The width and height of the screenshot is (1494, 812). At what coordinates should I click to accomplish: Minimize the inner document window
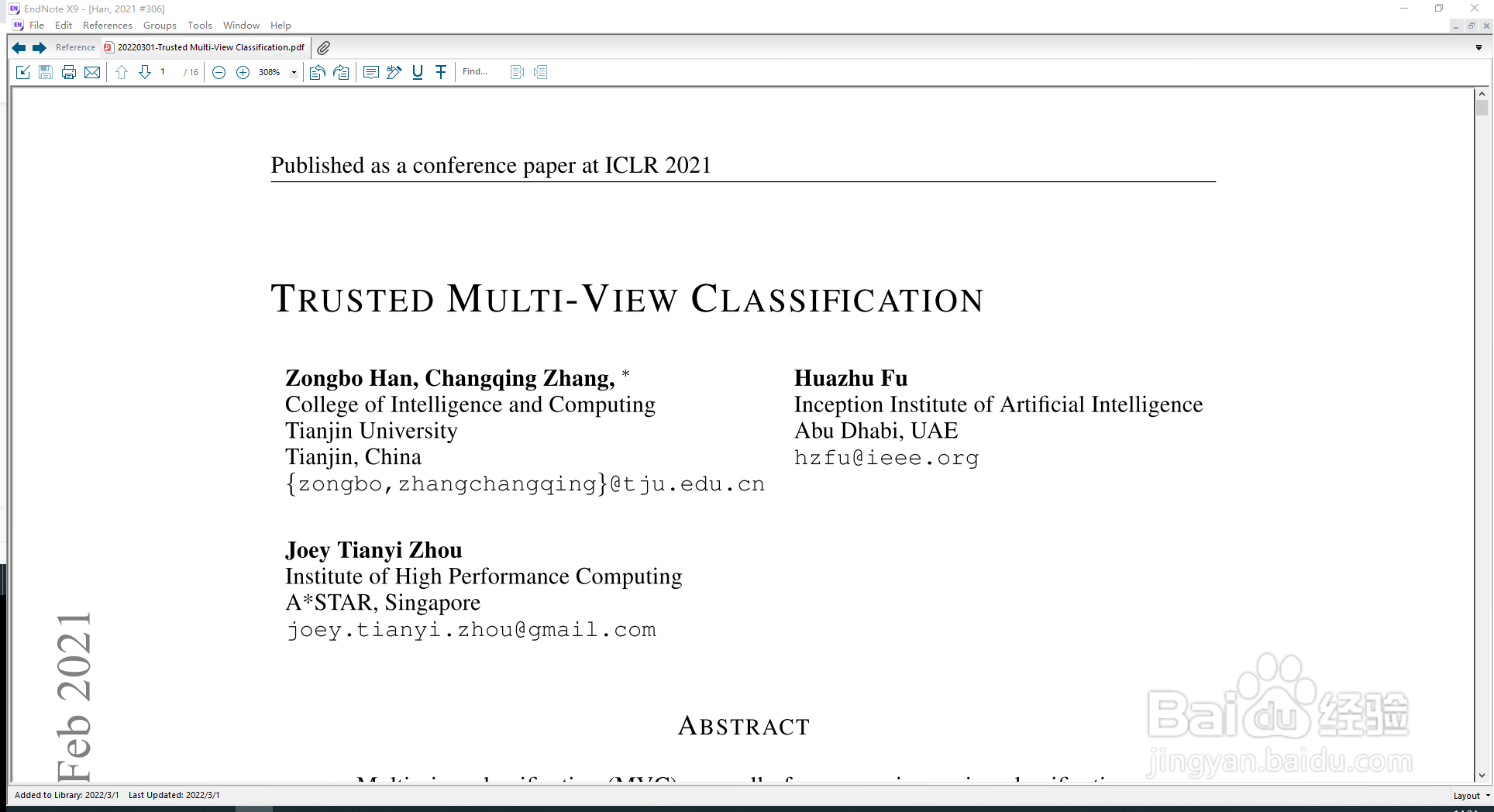point(1456,26)
